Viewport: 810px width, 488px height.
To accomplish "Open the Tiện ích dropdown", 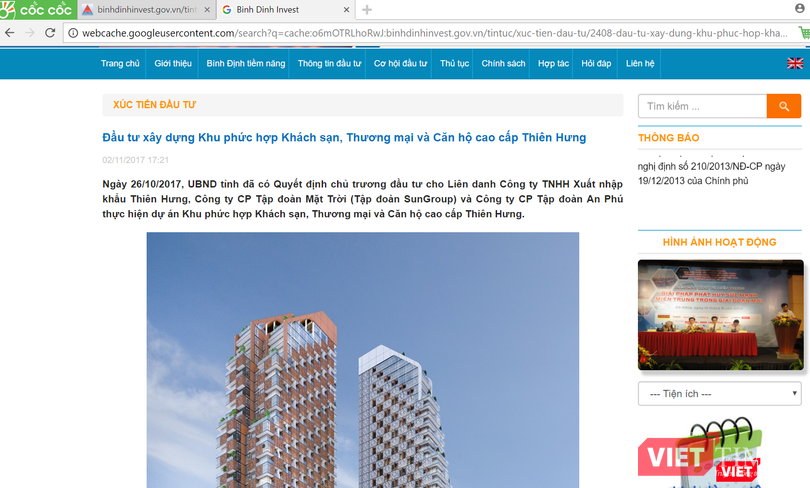I will pos(718,393).
